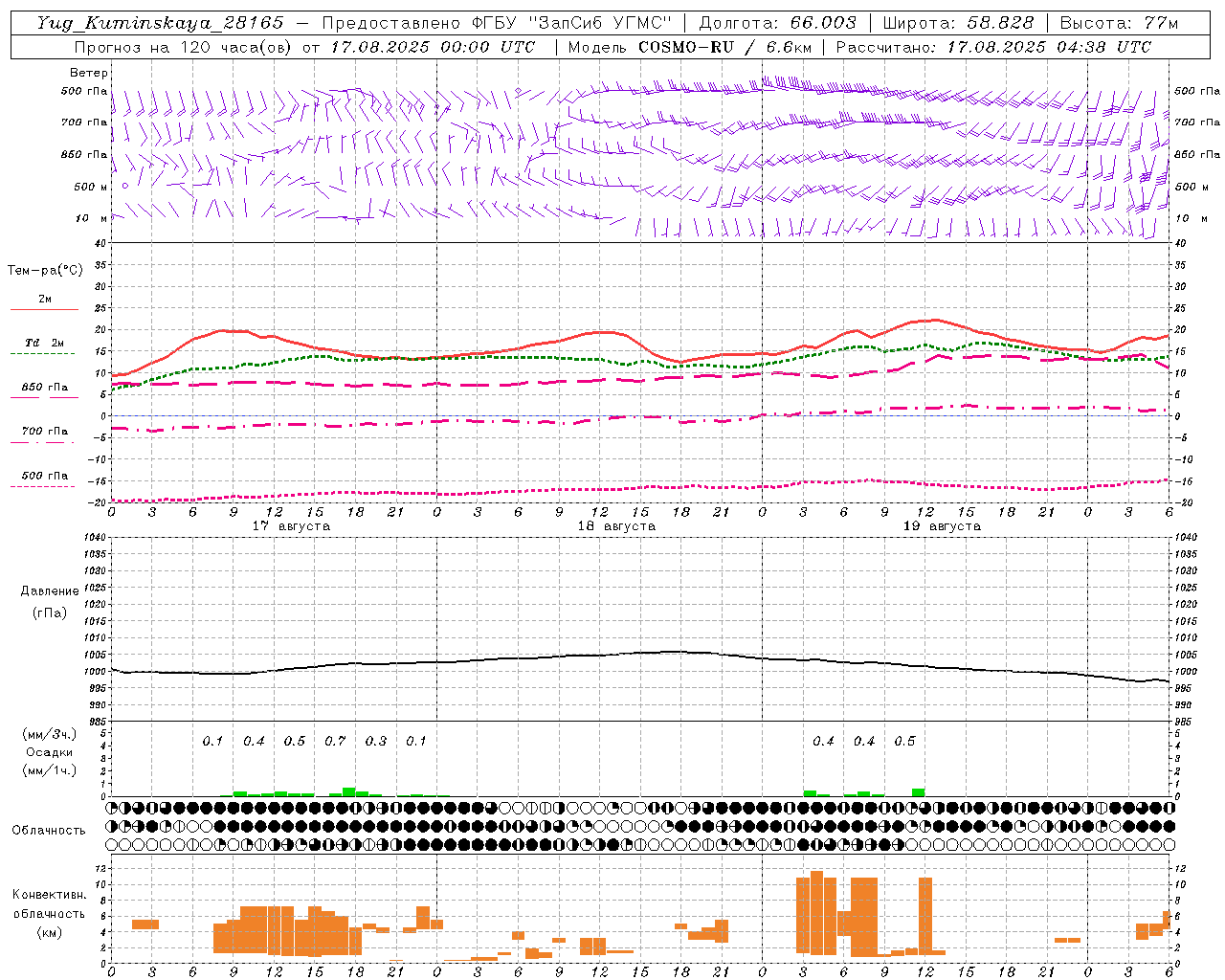The image size is (1225, 980).
Task: Click the Прогноз на 120 часа(ов) text
Action: tap(185, 47)
